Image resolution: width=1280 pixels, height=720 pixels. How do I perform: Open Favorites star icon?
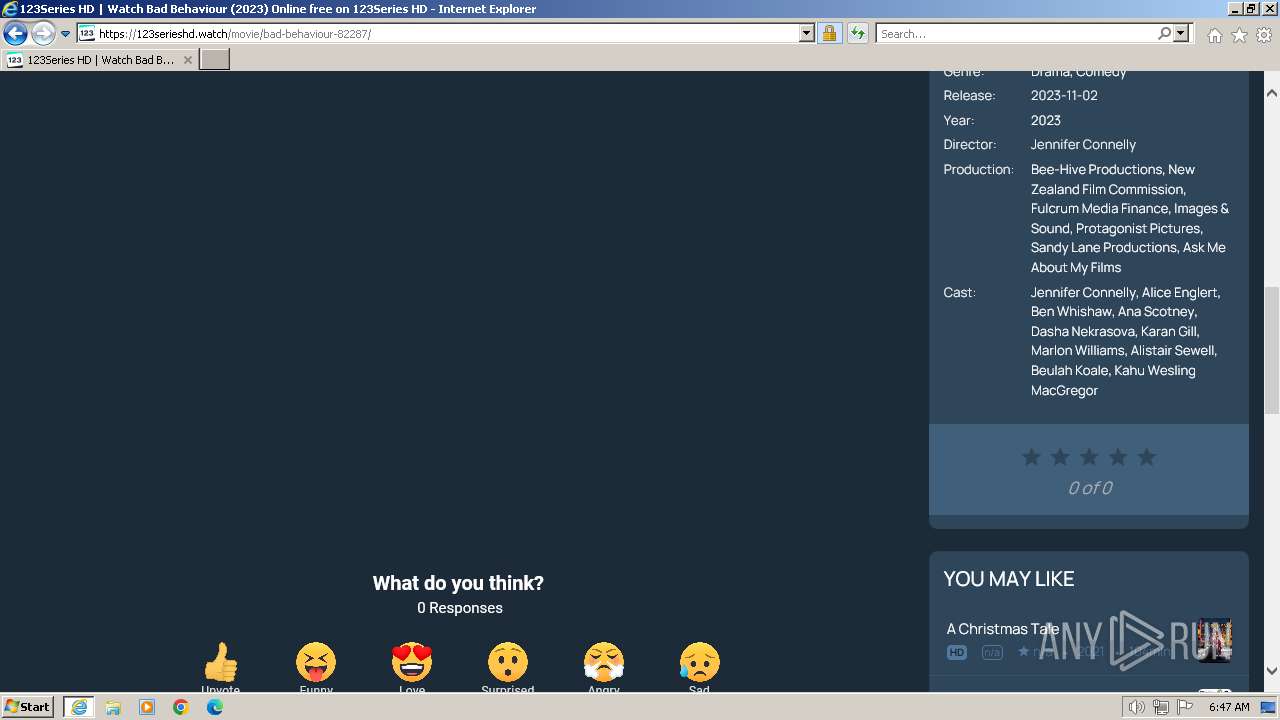1239,35
